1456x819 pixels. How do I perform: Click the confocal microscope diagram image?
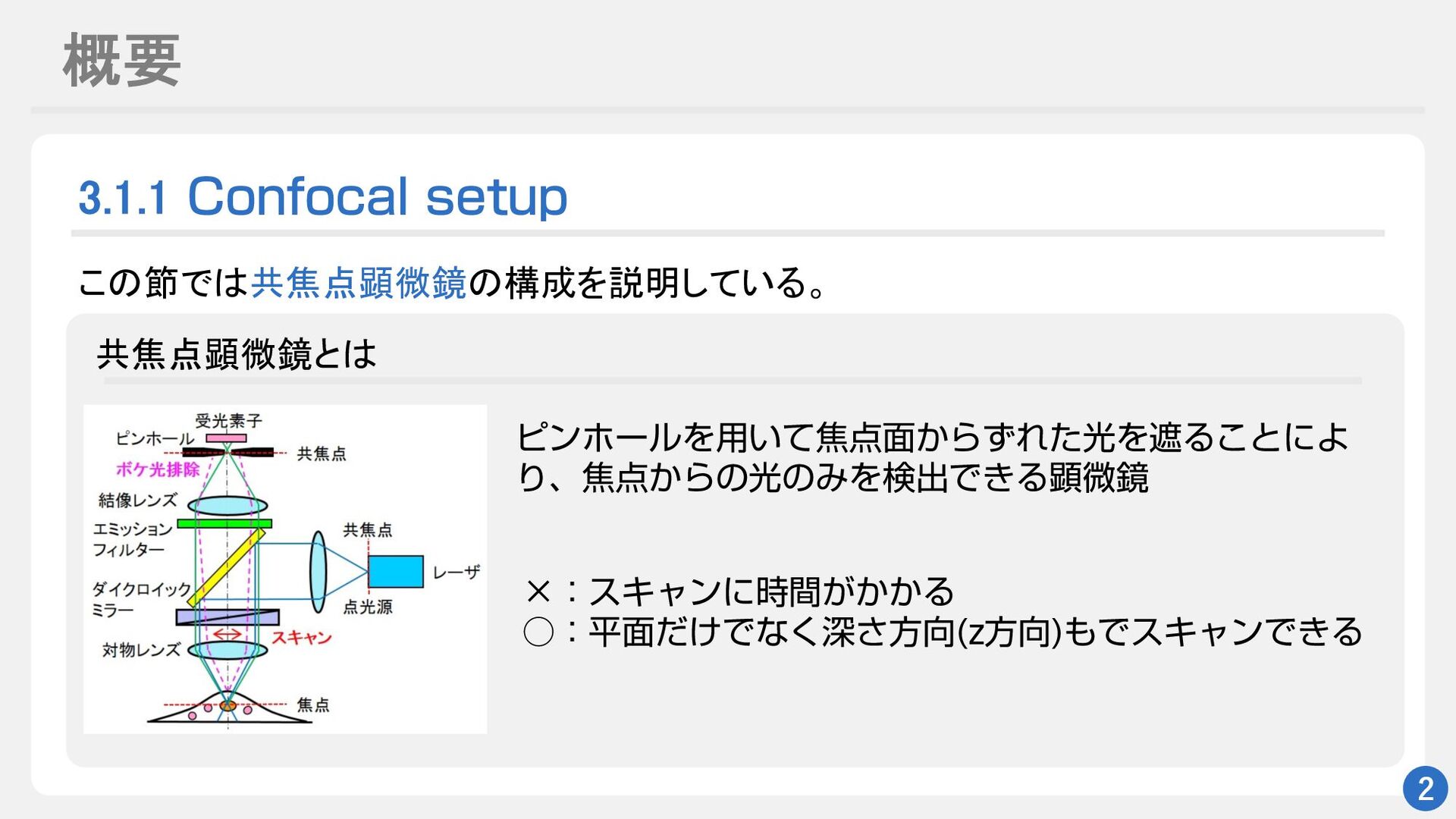284,569
